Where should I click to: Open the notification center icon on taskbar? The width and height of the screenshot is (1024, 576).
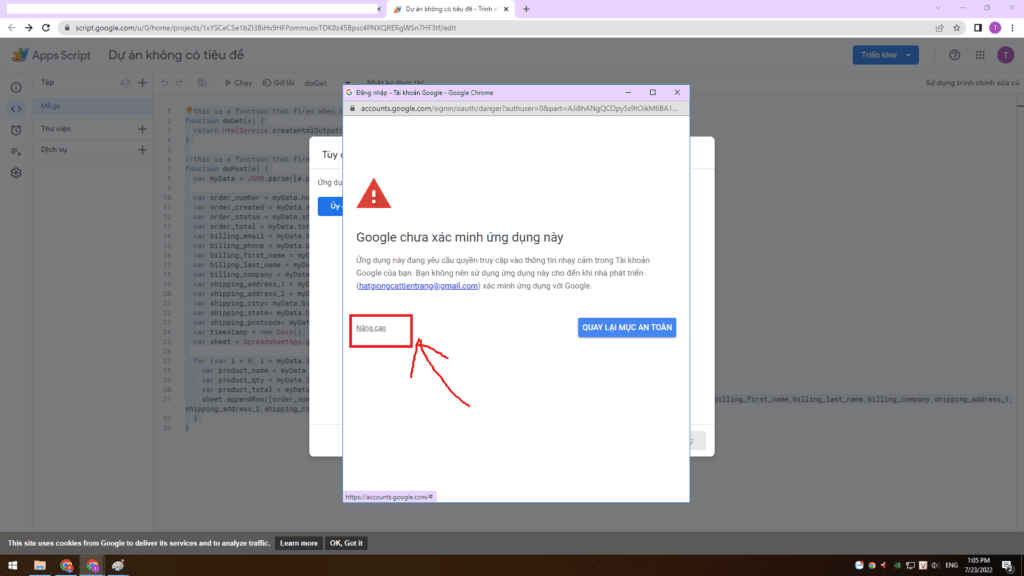(x=1008, y=566)
